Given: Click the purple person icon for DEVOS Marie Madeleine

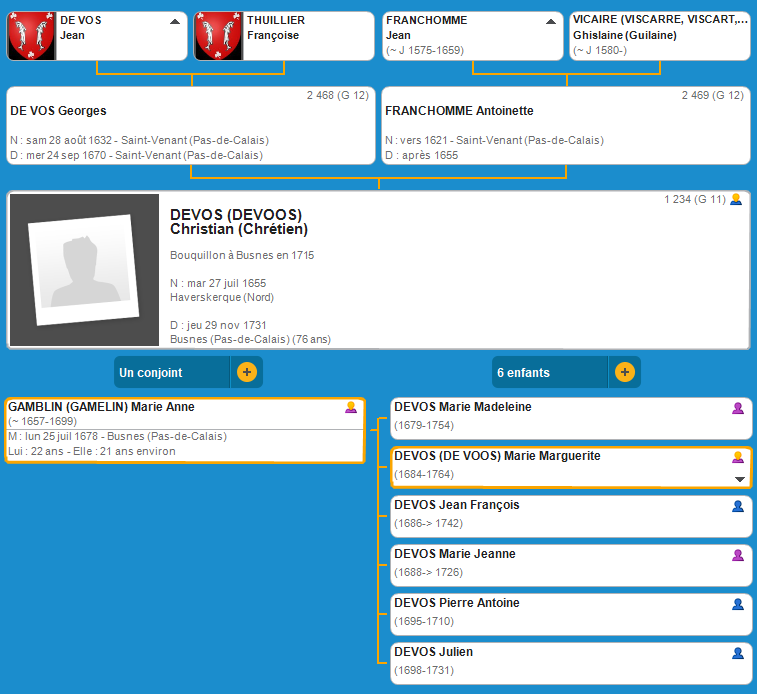Looking at the screenshot, I should (738, 408).
